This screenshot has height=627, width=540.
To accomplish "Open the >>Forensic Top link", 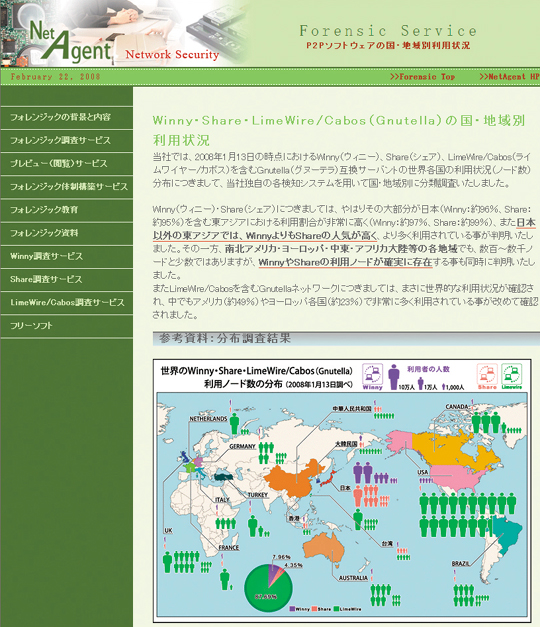I will click(422, 76).
